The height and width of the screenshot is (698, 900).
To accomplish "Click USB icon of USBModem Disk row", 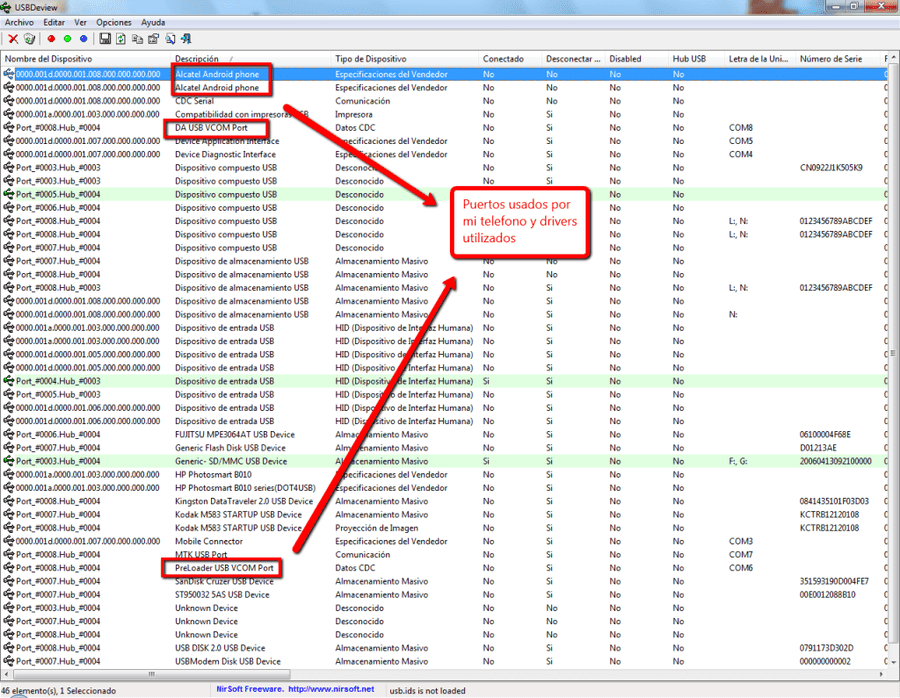I will (x=9, y=661).
